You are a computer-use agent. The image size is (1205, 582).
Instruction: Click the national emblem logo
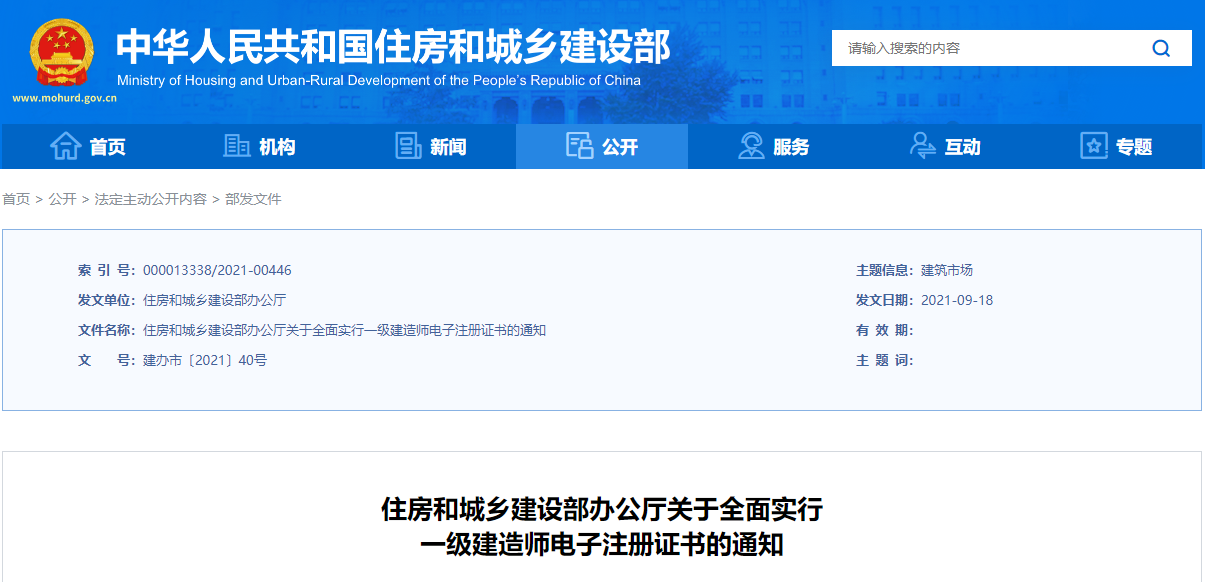click(62, 52)
